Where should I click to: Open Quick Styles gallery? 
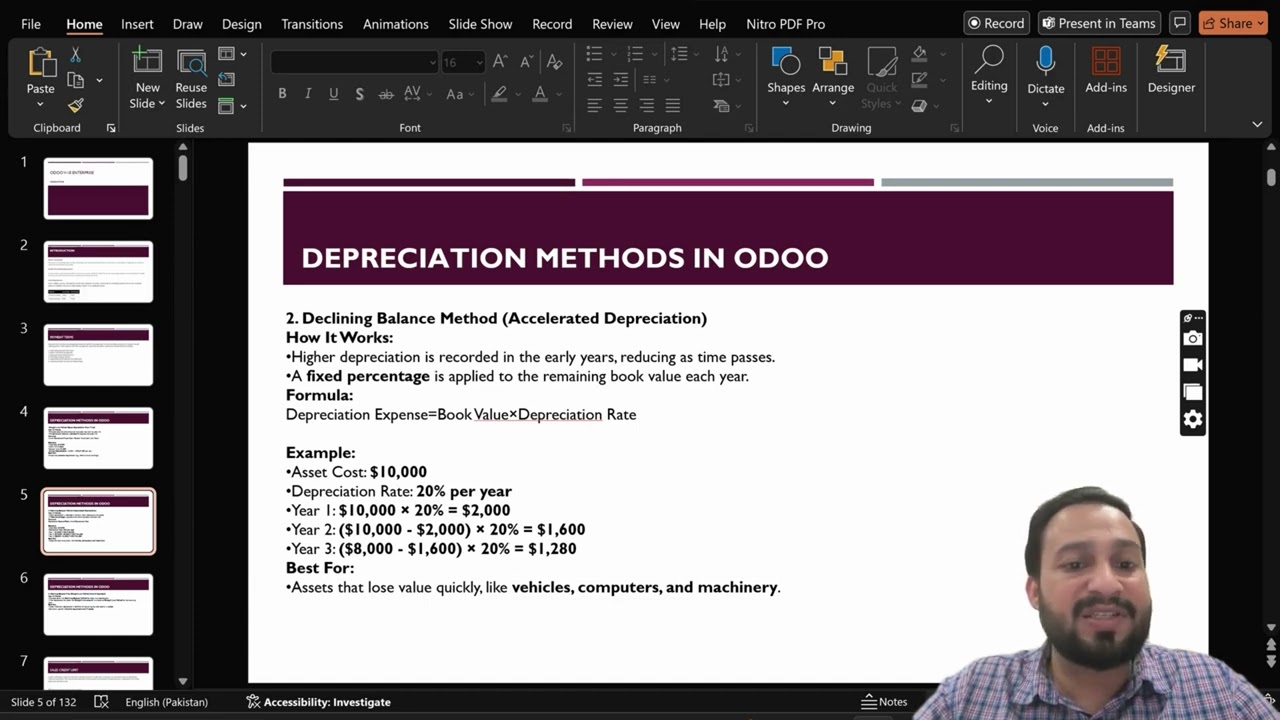[x=881, y=78]
